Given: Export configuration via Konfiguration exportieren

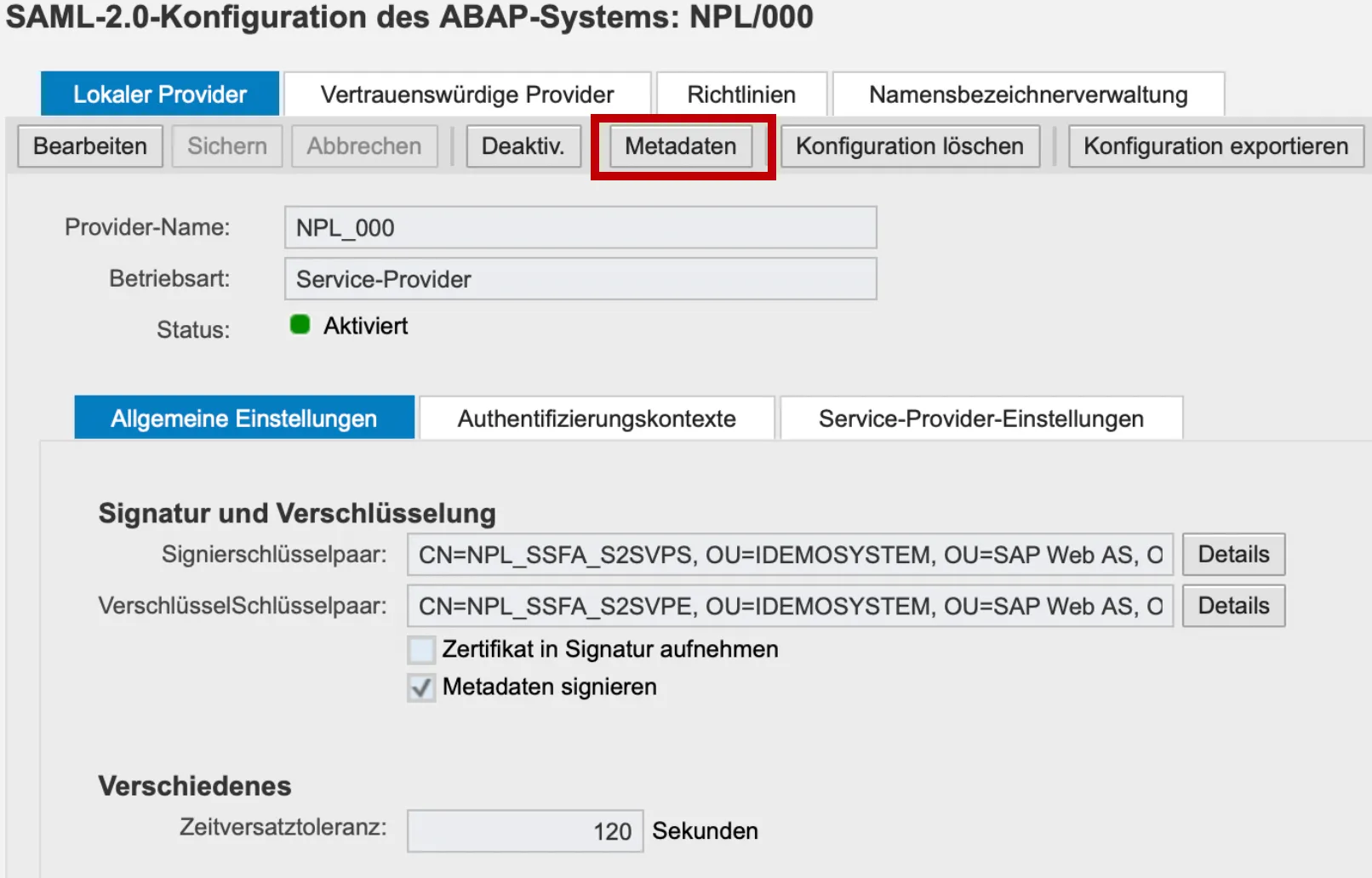Looking at the screenshot, I should tap(1215, 146).
